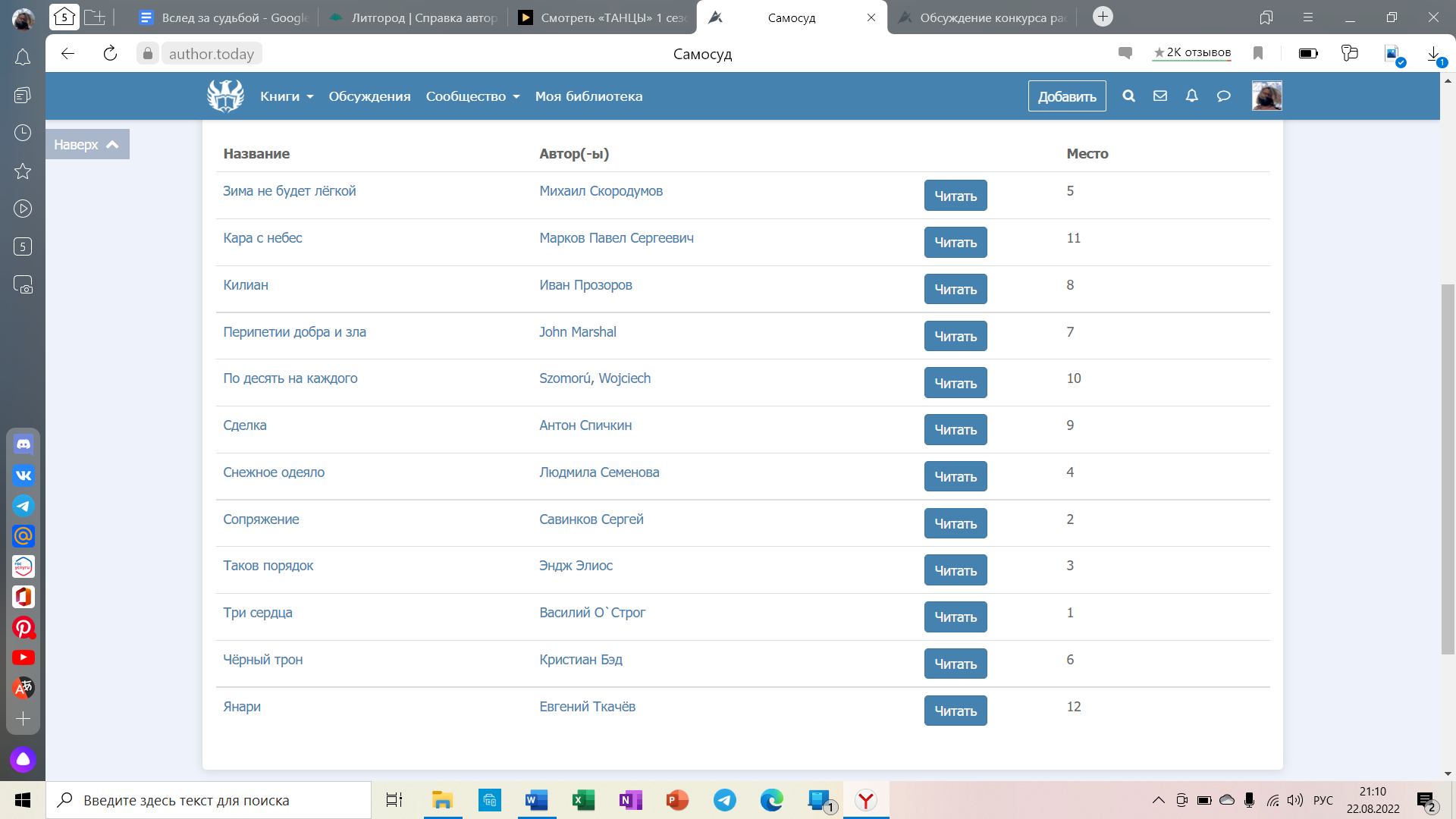This screenshot has width=1456, height=819.
Task: Open the book link Три сердца
Action: (257, 613)
